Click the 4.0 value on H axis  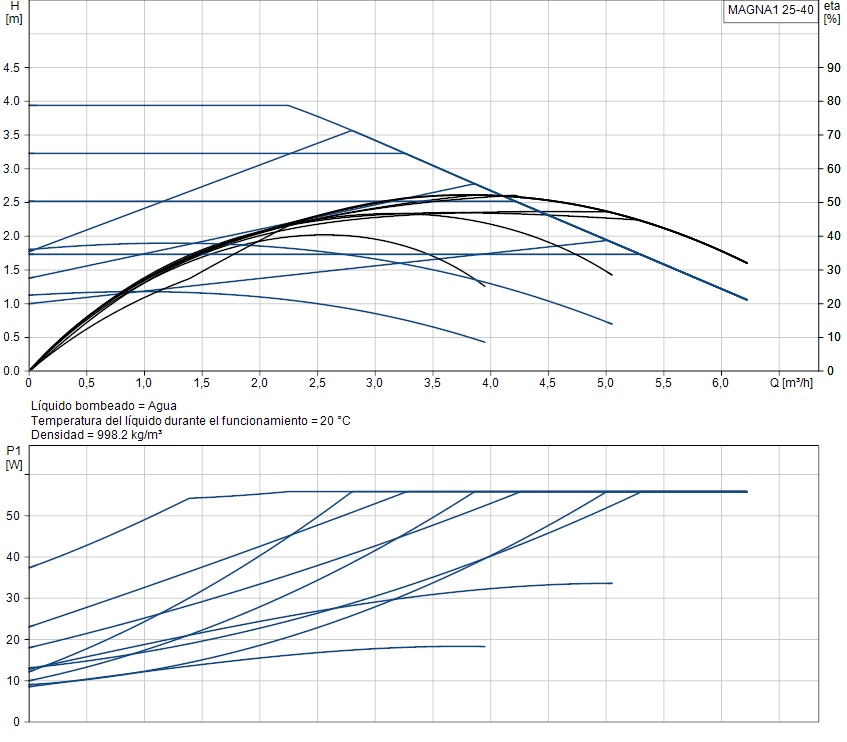point(11,101)
